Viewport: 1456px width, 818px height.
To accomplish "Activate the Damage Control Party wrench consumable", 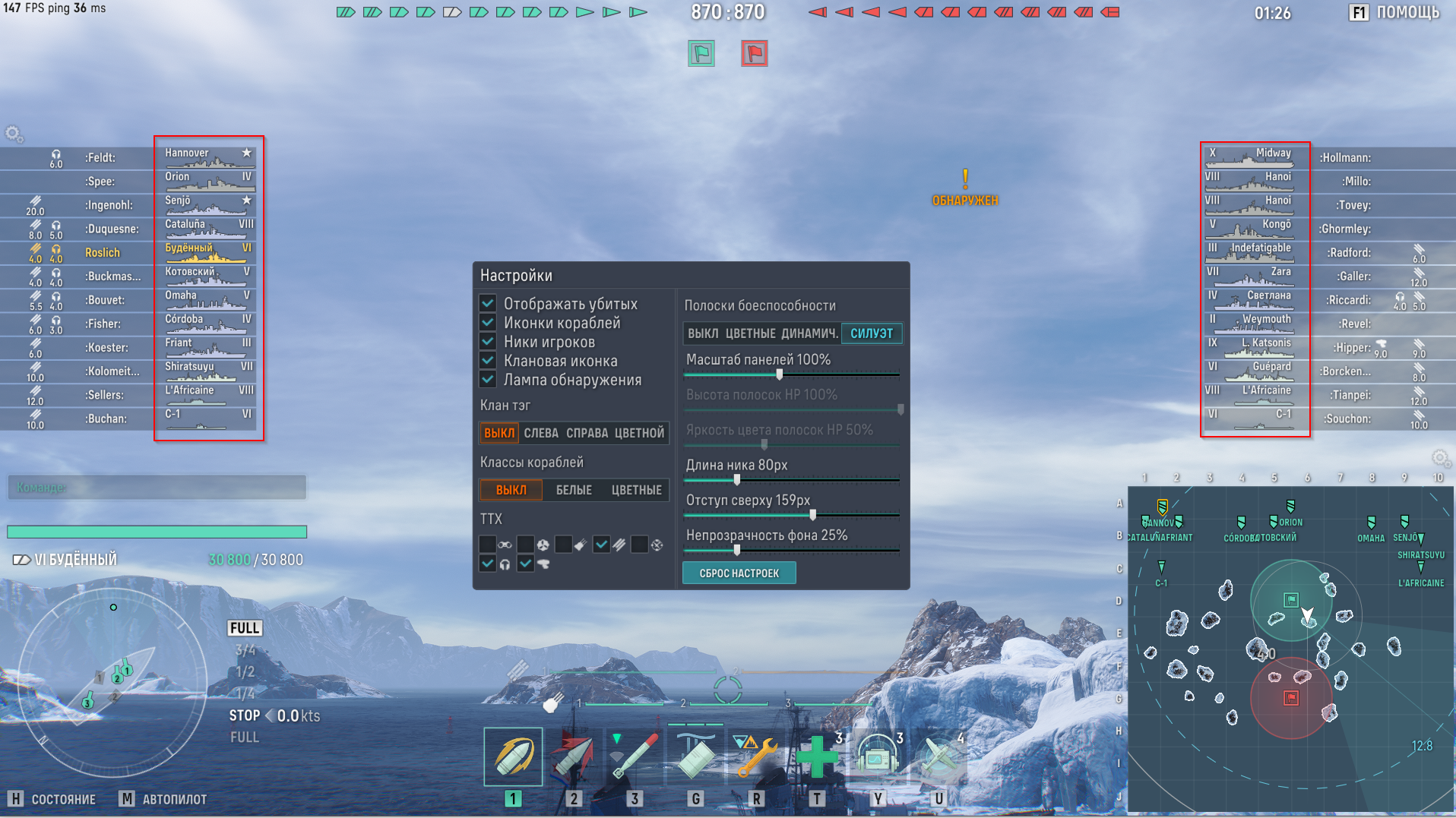I will 755,756.
